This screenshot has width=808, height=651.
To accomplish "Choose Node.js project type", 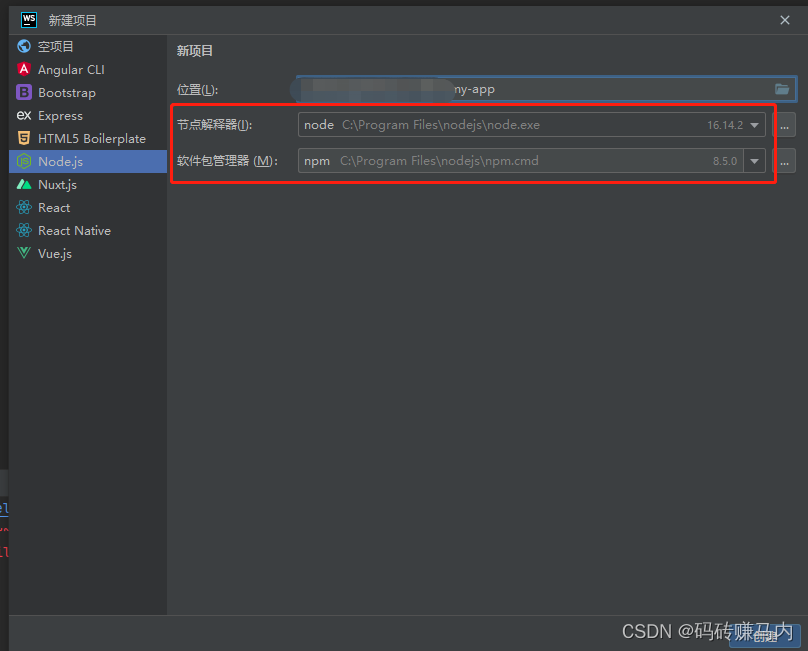I will (x=88, y=161).
